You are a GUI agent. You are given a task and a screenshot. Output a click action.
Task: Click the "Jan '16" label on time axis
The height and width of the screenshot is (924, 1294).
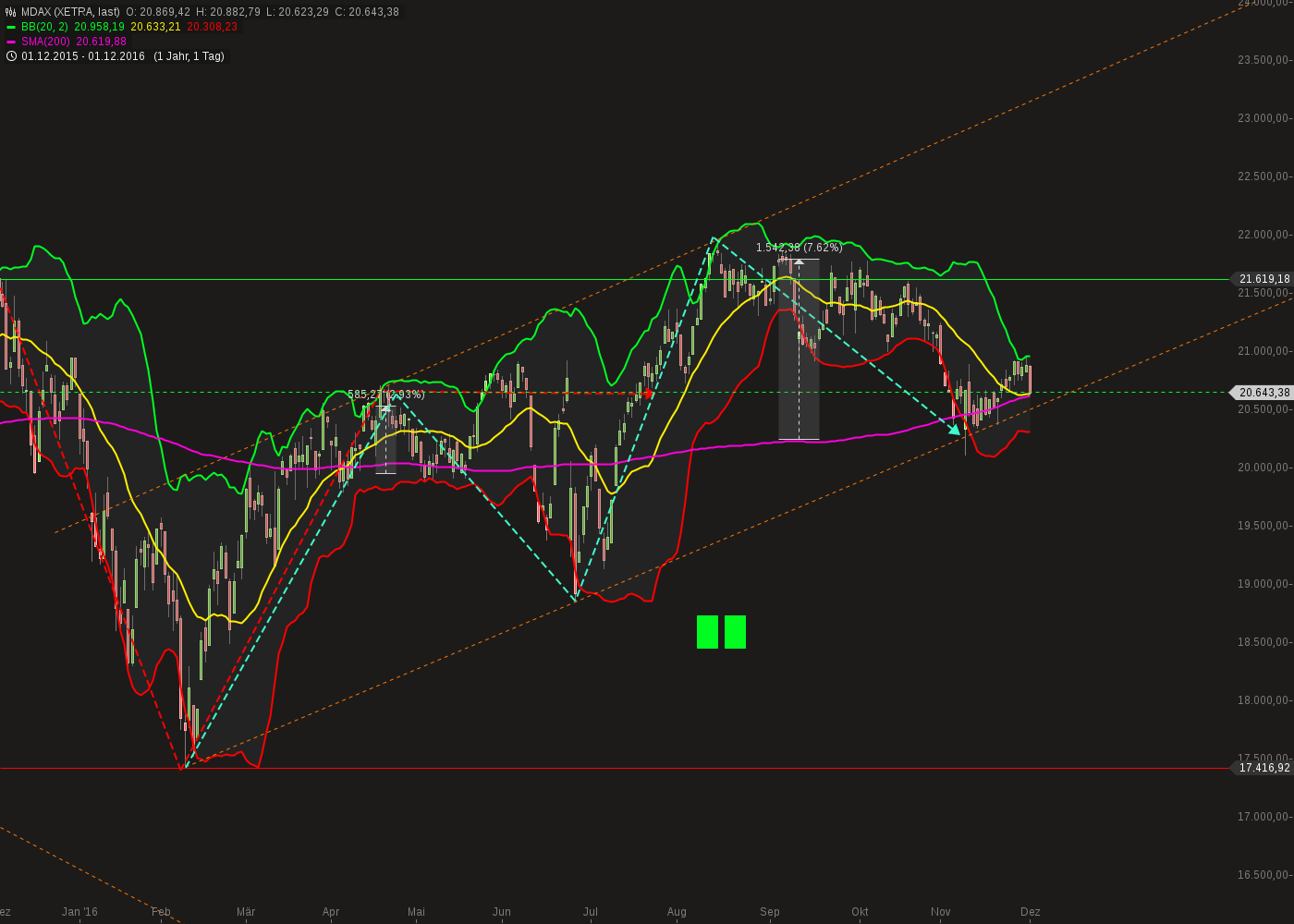79,912
